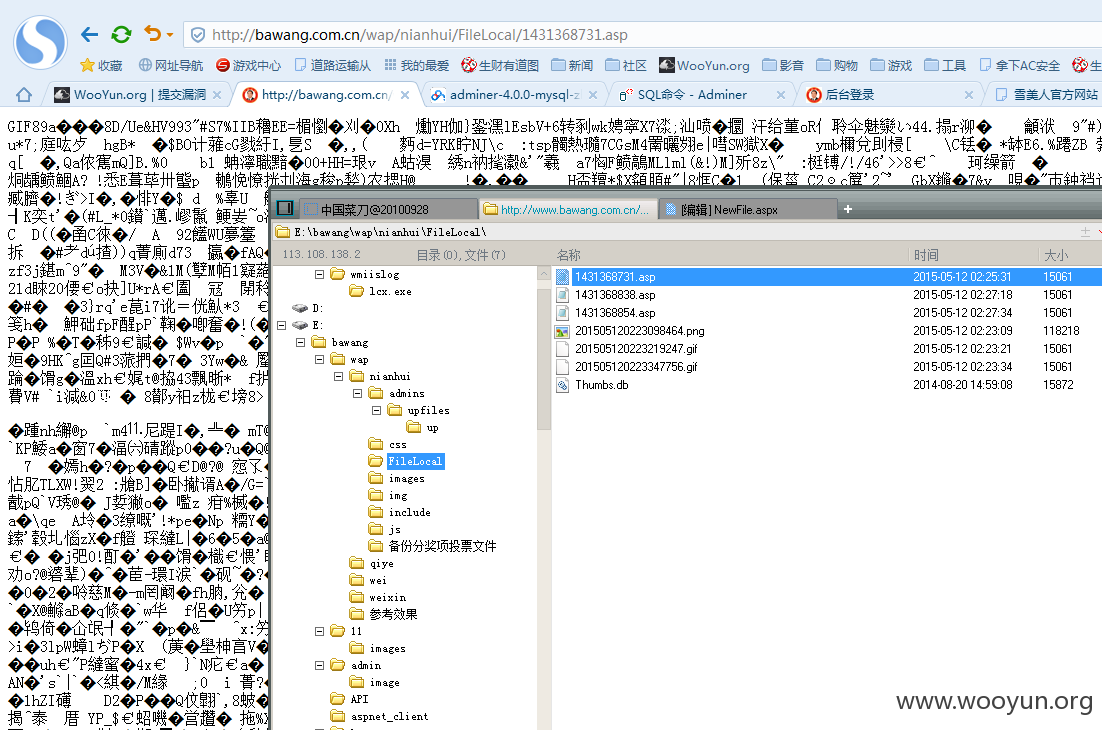1102x730 pixels.
Task: Click the Sogou browser logo
Action: coord(40,44)
